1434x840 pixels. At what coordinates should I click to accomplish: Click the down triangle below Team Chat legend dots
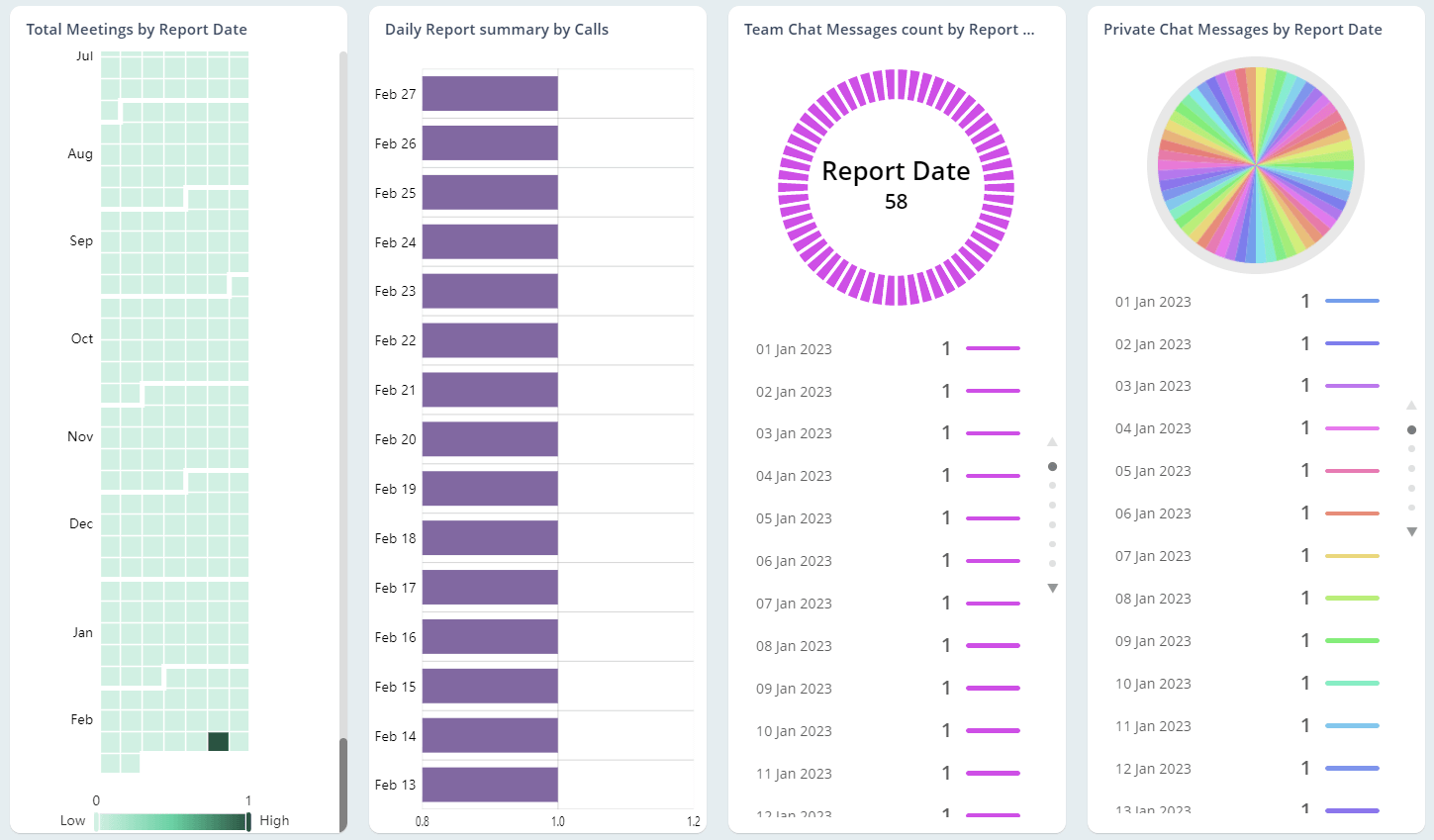tap(1052, 587)
